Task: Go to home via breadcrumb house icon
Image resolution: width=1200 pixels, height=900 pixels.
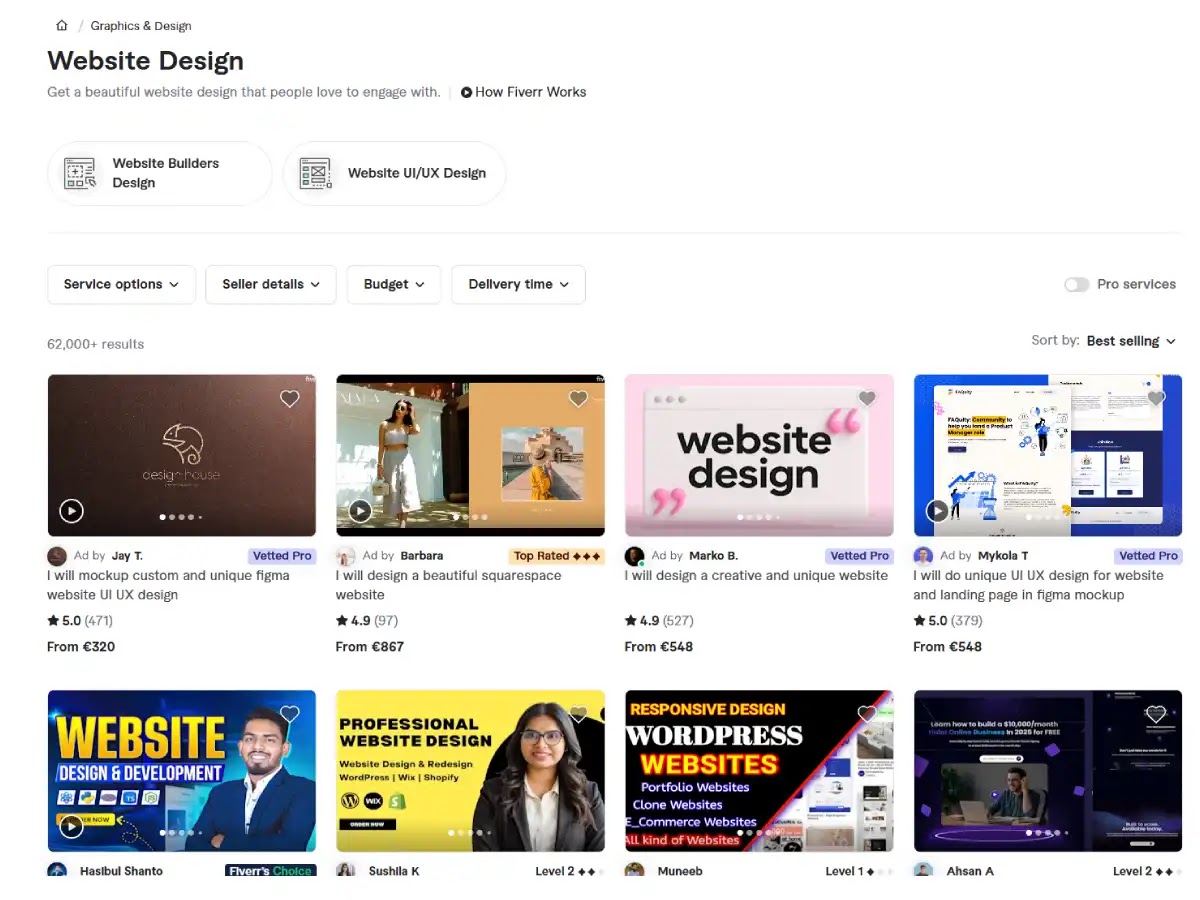Action: (x=62, y=25)
